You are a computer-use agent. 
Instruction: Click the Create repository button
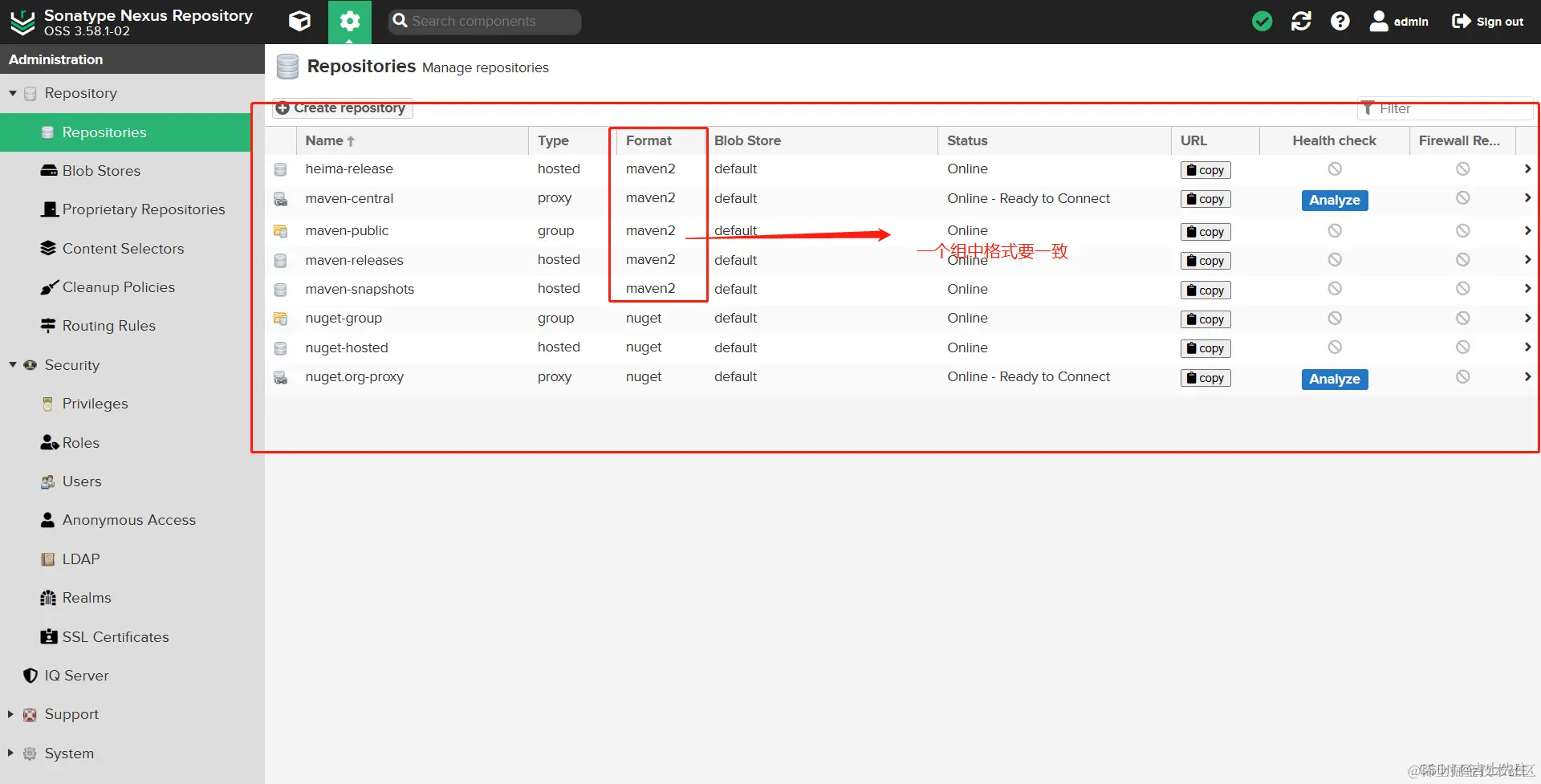pos(342,108)
